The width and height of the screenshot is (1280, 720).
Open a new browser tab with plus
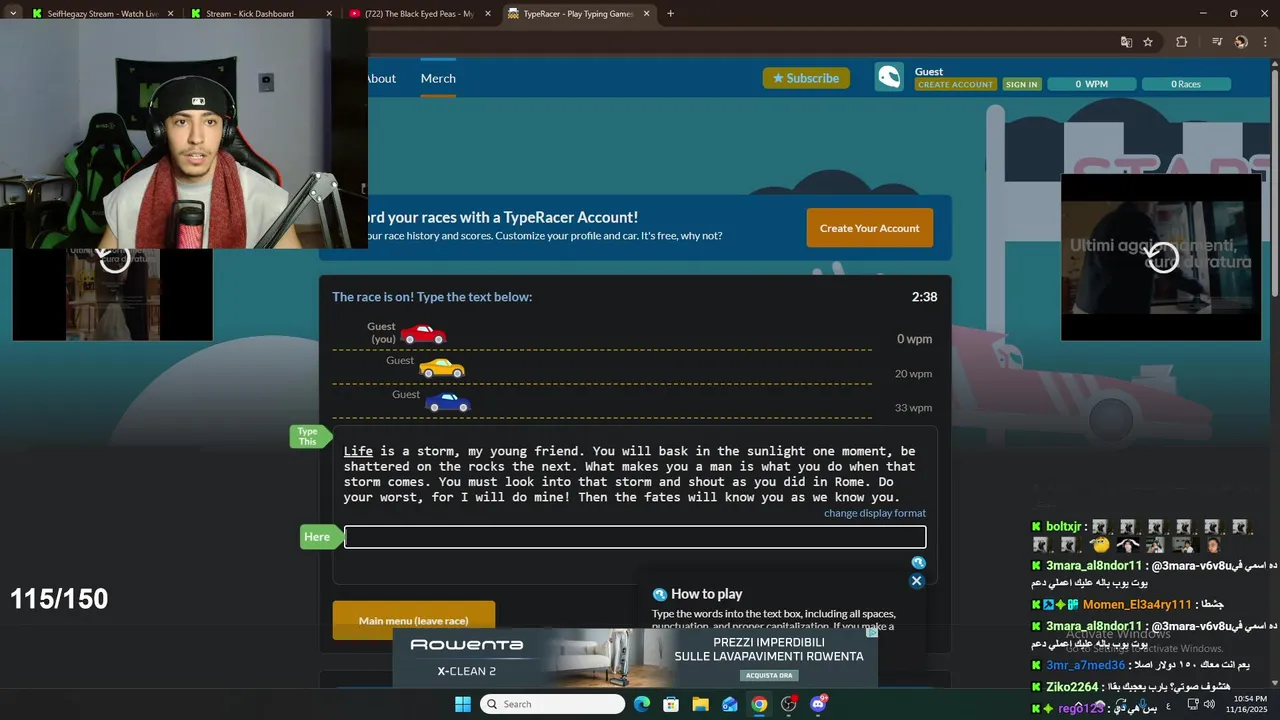click(x=670, y=14)
